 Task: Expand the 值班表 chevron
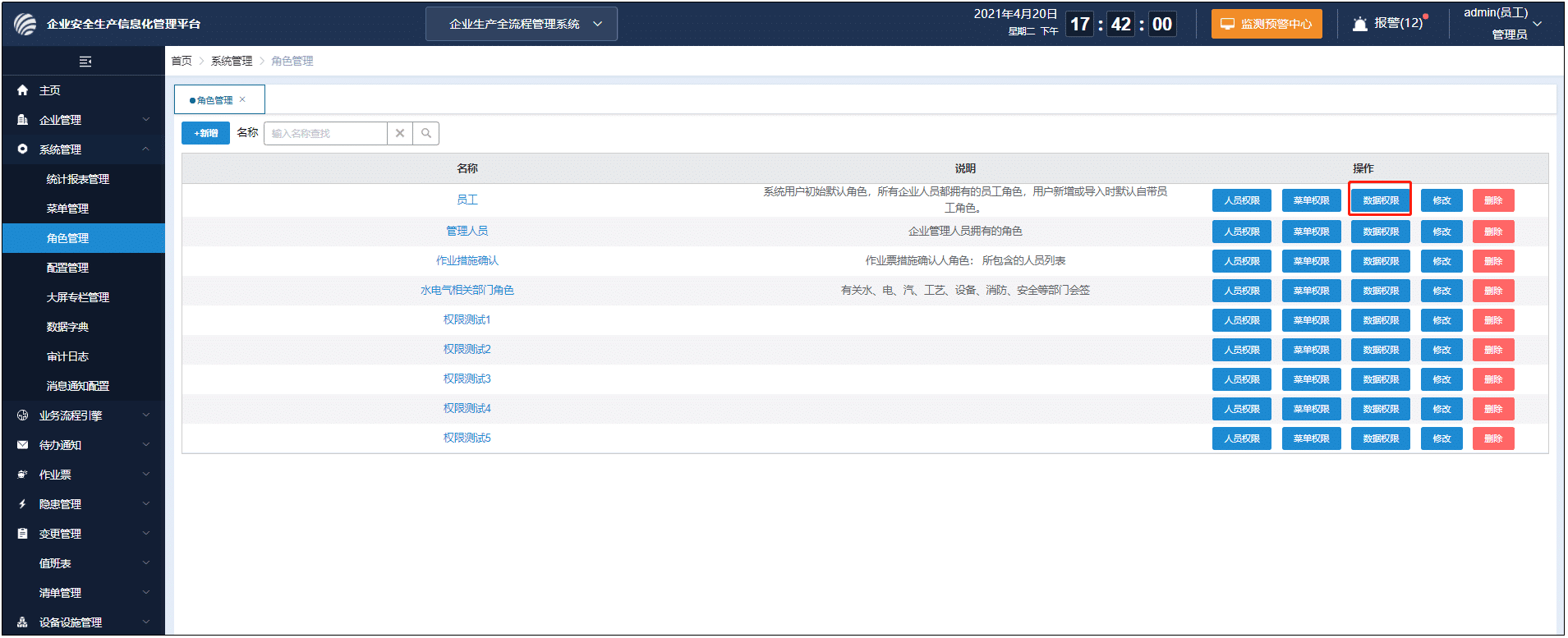[x=146, y=563]
